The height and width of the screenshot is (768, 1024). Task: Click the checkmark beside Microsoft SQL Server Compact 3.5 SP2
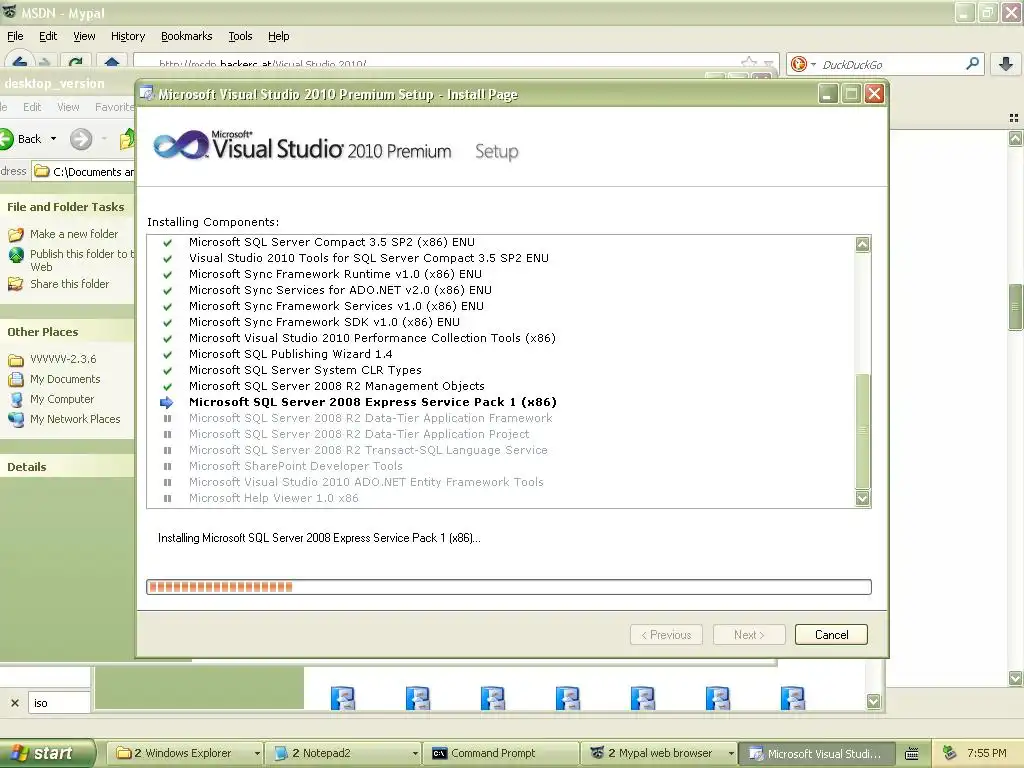(x=167, y=242)
